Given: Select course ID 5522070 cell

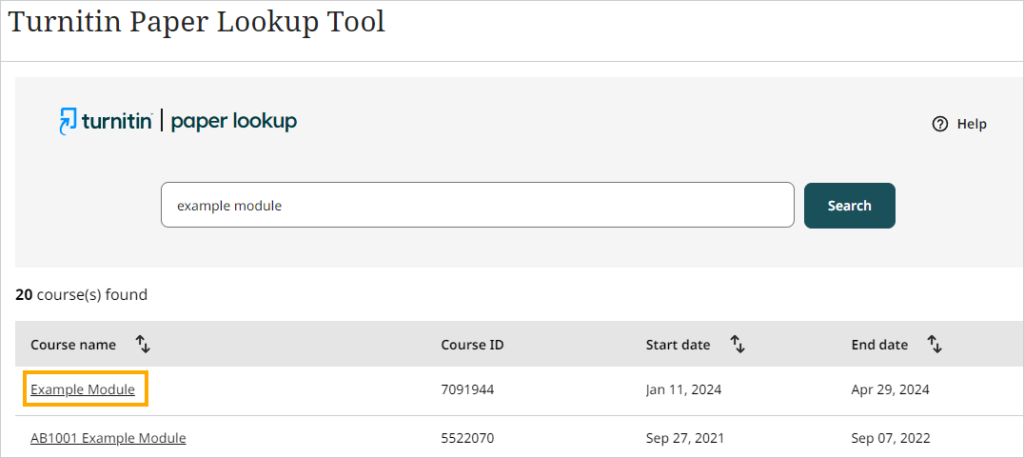Looking at the screenshot, I should pos(468,438).
